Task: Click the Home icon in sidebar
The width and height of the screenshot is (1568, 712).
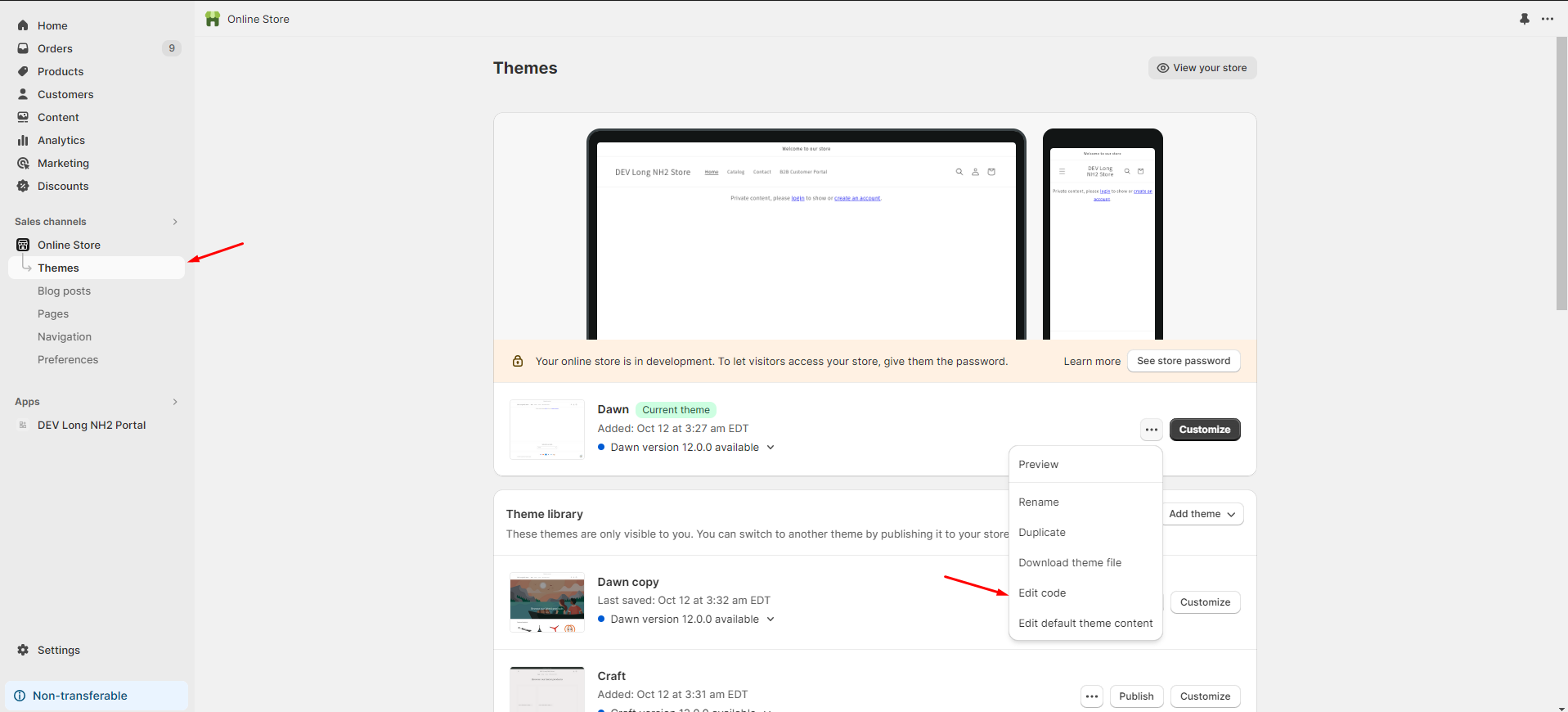Action: click(x=23, y=25)
